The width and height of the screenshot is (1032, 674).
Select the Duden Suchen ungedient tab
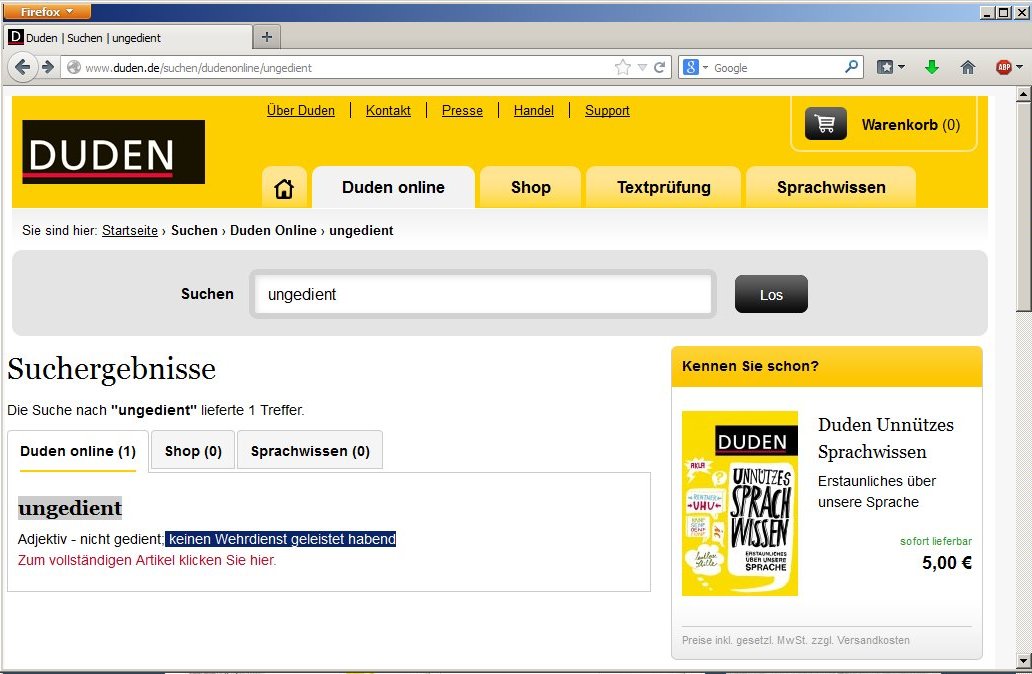tap(128, 38)
